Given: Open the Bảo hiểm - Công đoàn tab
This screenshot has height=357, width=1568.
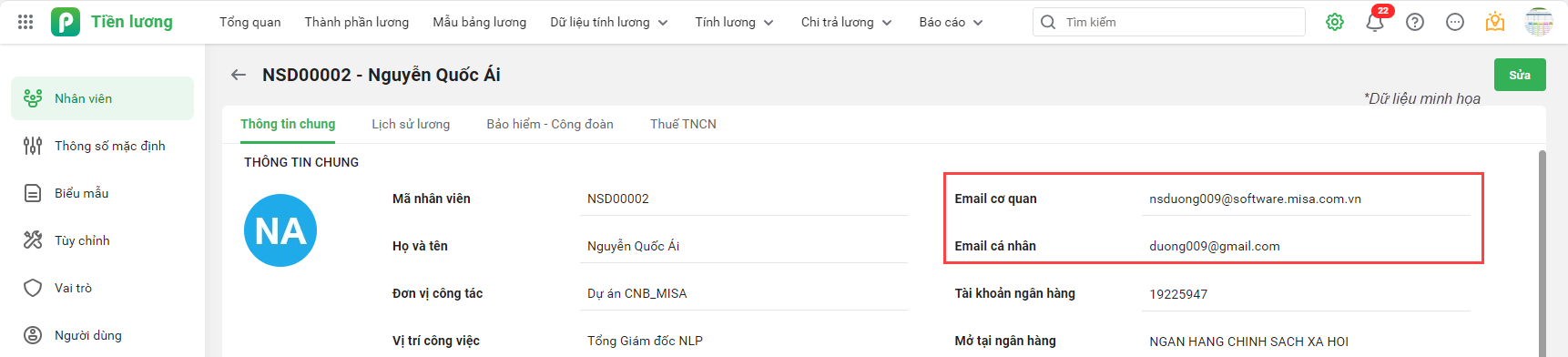Looking at the screenshot, I should pos(550,124).
